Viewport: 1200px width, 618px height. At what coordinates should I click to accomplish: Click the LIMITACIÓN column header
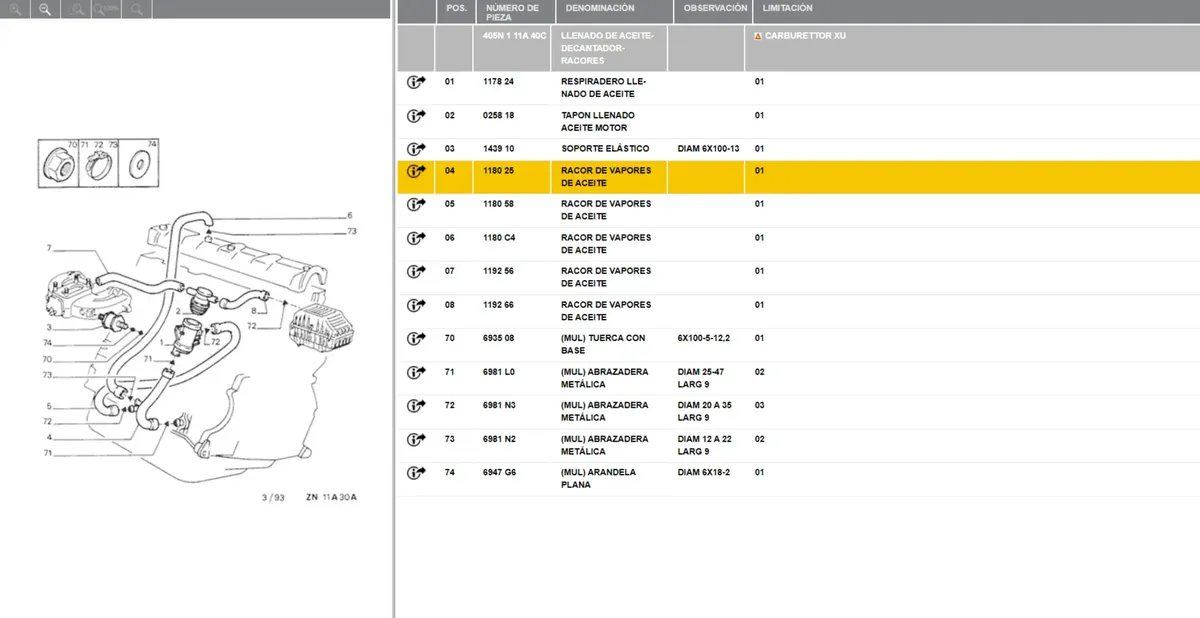pos(787,8)
